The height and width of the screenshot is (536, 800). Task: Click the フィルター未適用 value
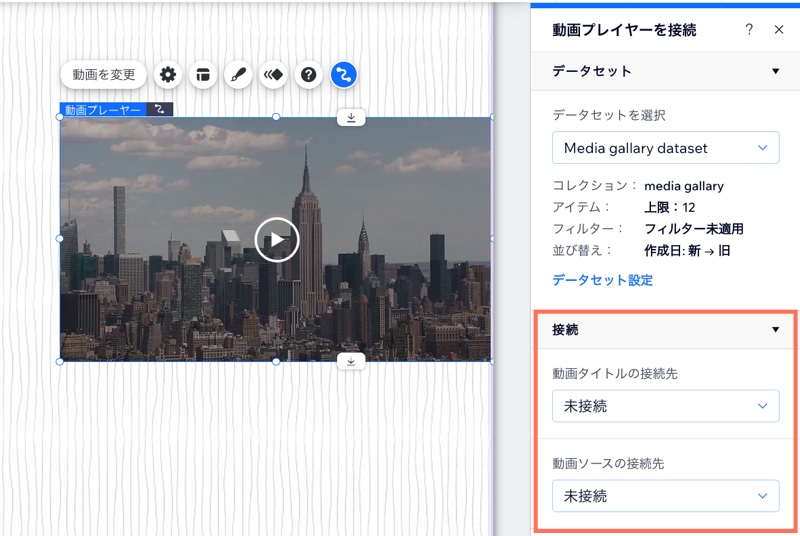[694, 229]
